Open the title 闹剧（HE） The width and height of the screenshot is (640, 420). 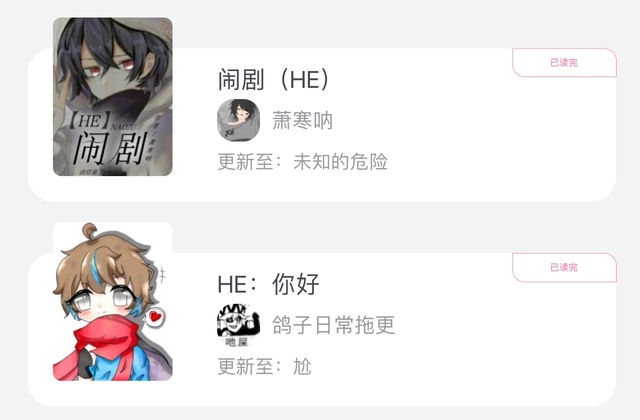pyautogui.click(x=274, y=79)
